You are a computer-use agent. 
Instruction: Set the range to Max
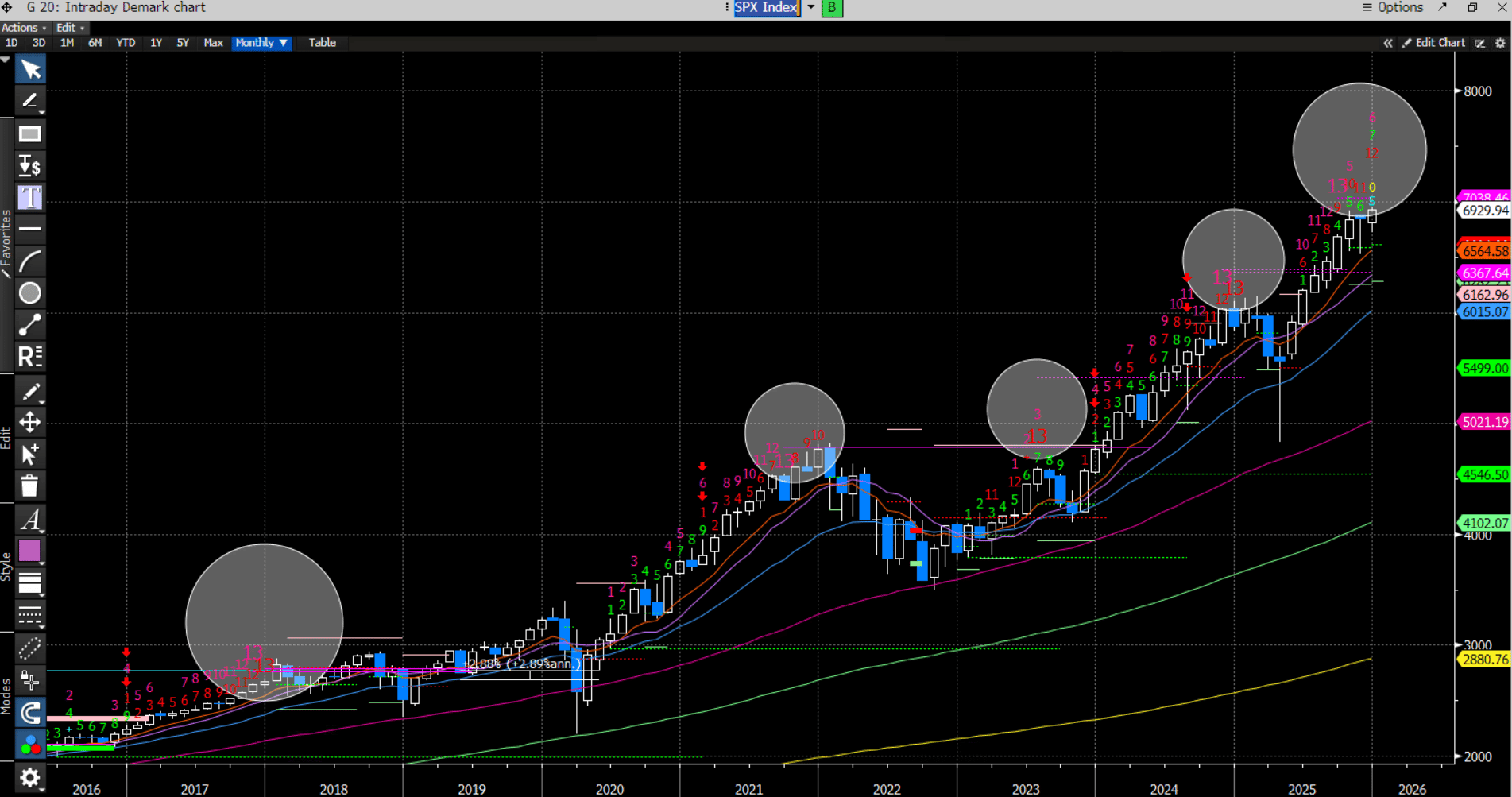[214, 43]
